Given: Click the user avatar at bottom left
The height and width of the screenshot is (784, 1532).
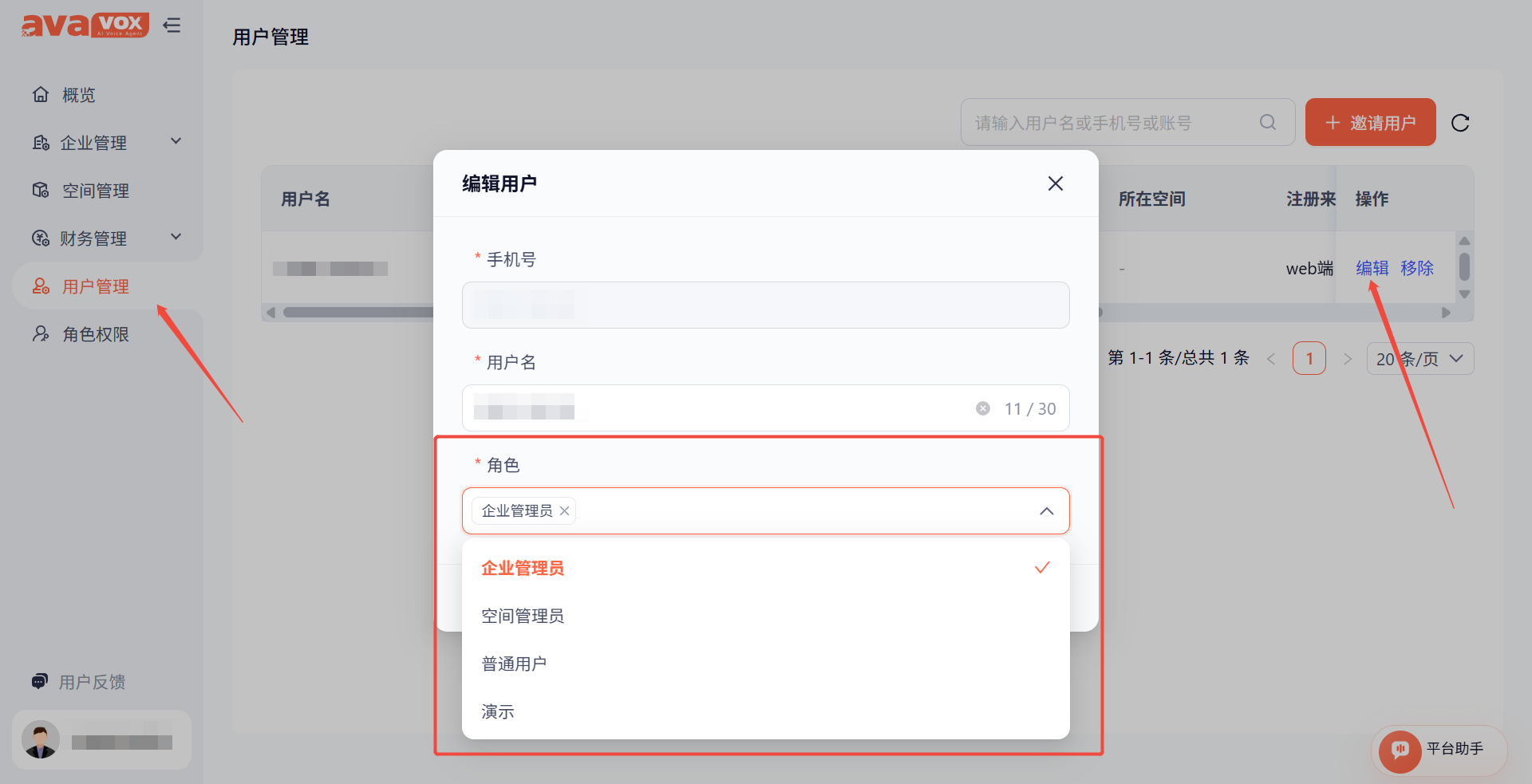Looking at the screenshot, I should tap(41, 740).
